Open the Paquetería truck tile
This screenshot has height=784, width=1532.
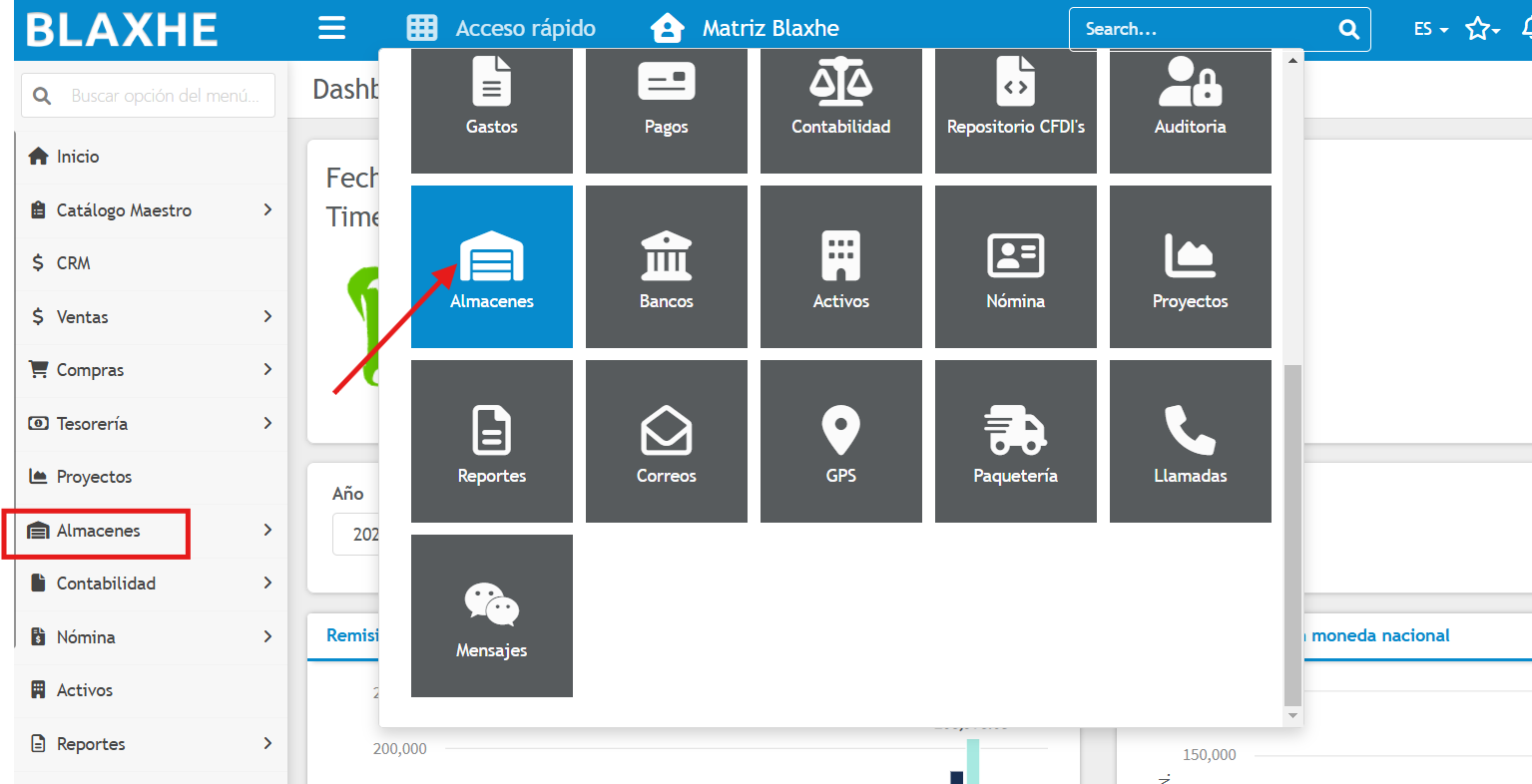tap(1016, 441)
